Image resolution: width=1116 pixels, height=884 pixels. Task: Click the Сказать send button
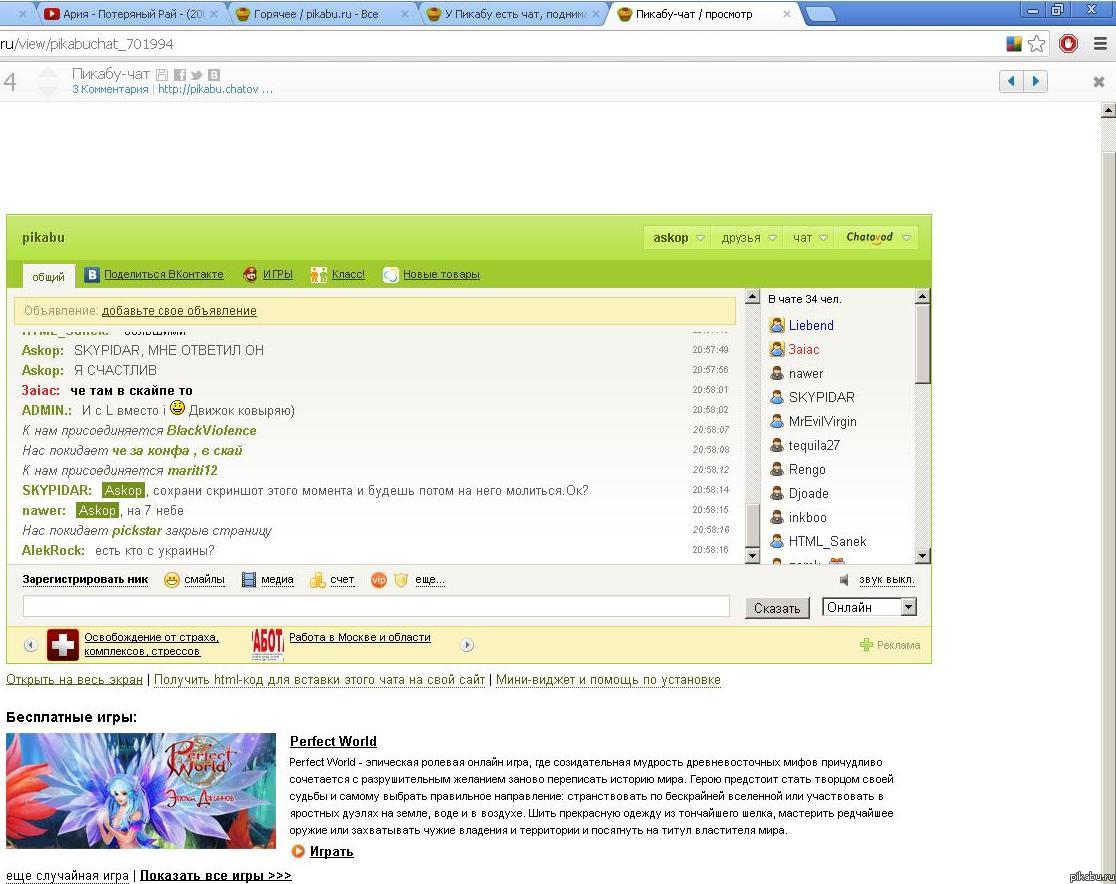click(777, 608)
